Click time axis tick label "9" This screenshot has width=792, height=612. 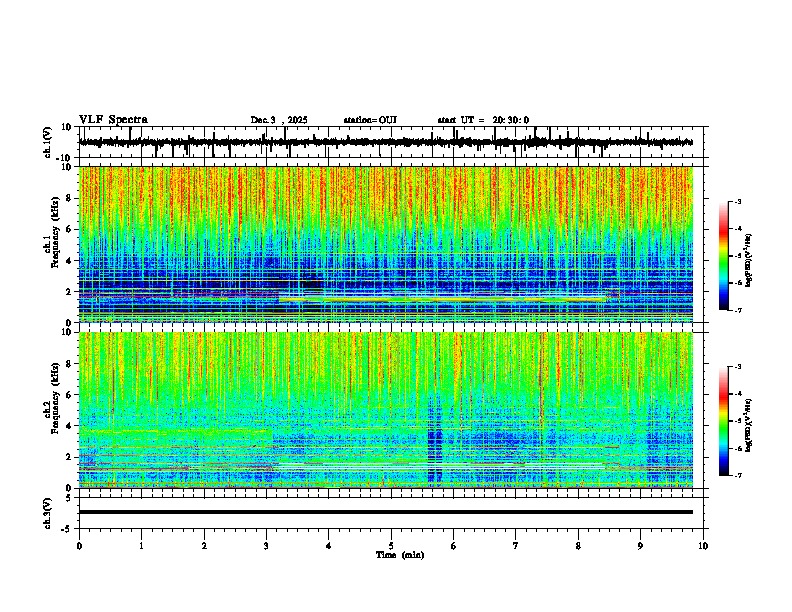pos(640,546)
